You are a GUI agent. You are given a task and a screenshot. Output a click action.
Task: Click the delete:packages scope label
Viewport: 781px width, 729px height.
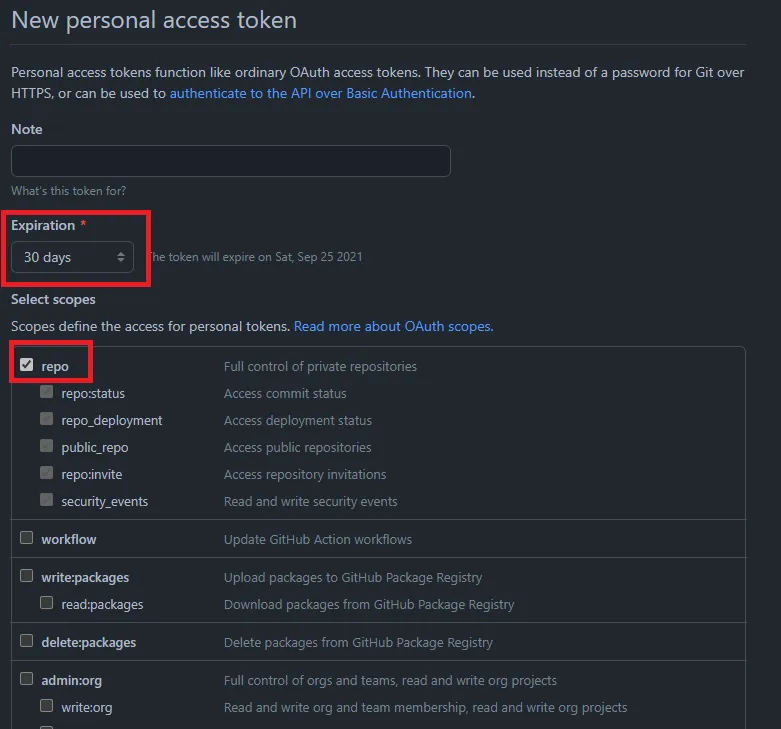pos(88,642)
